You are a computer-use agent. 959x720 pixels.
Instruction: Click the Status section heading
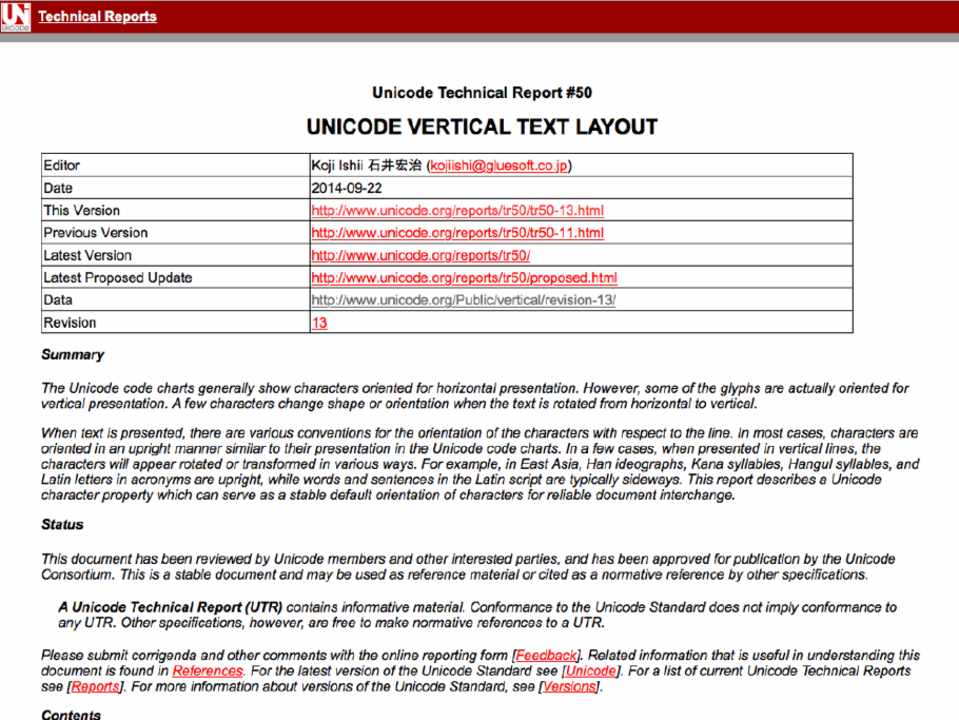click(x=62, y=524)
